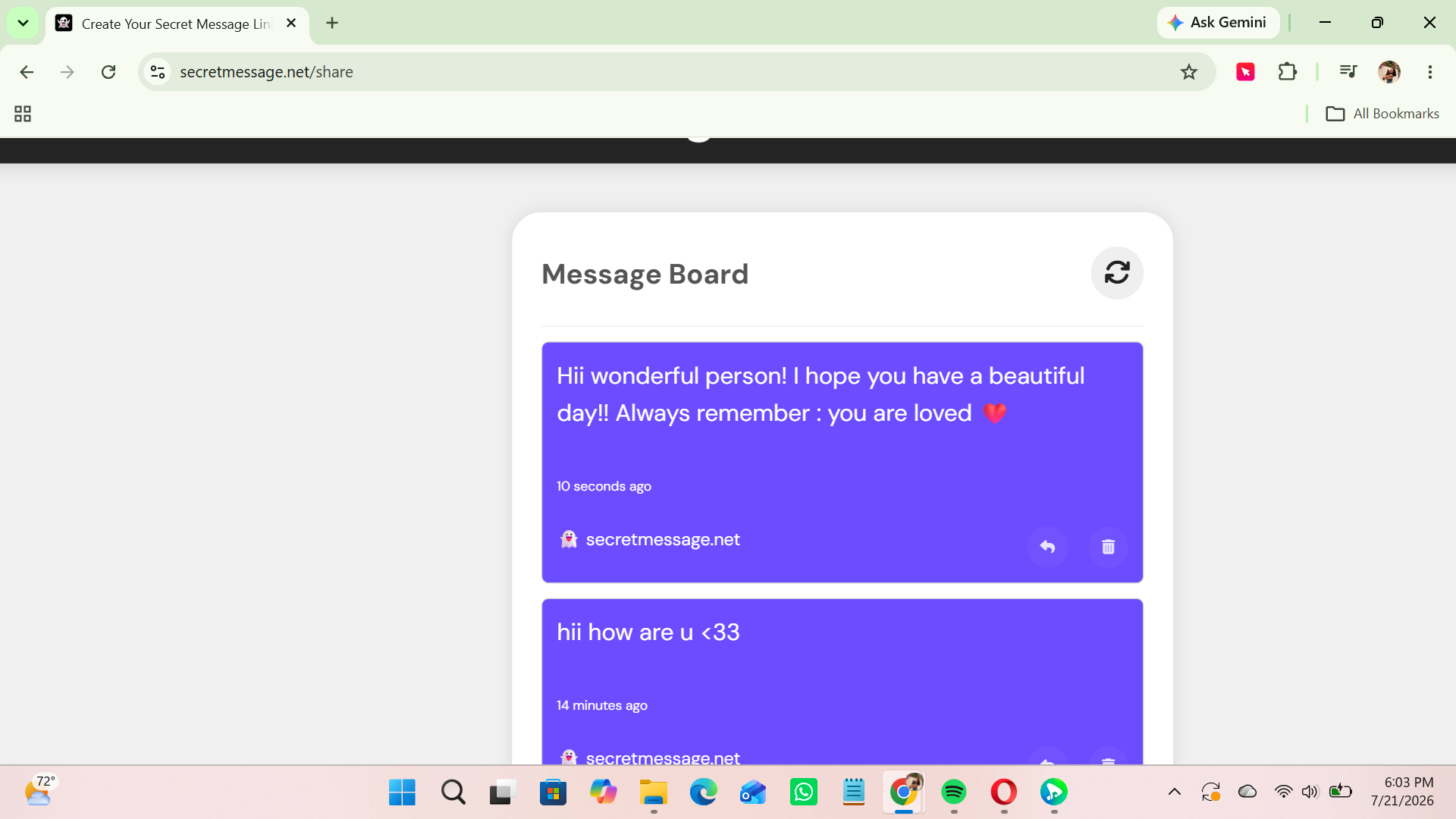Open the apps grid on the bookmarks bar

tap(23, 114)
